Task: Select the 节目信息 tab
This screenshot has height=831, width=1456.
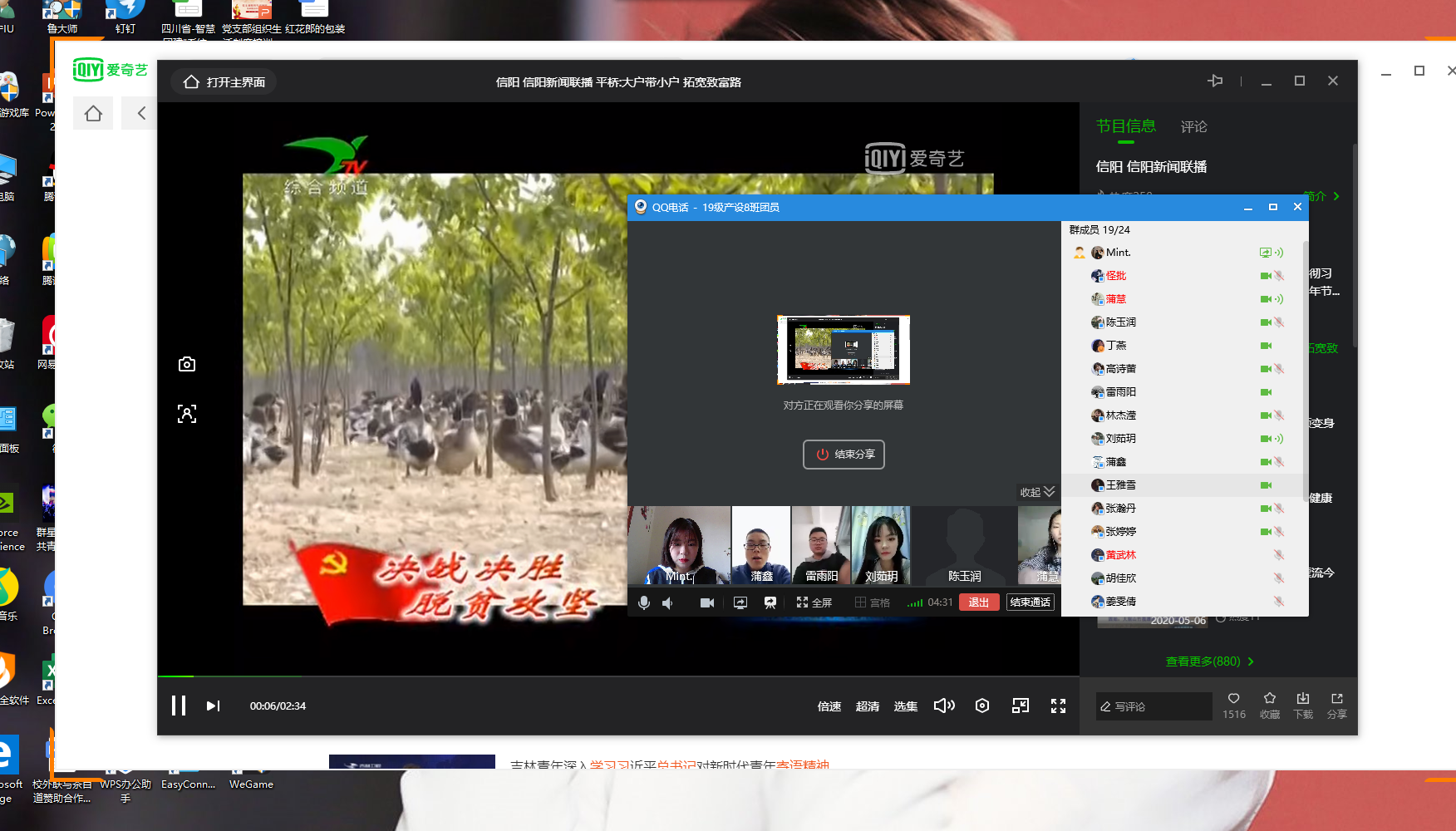Action: point(1125,126)
